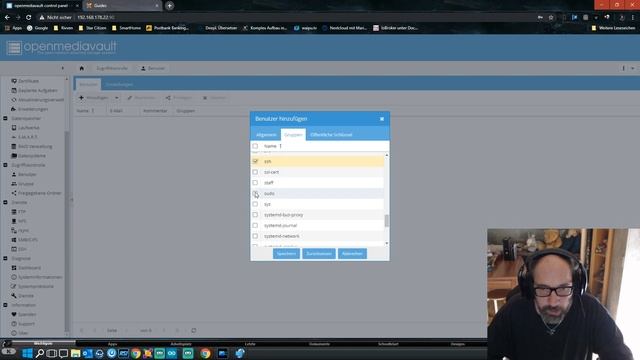Switch to Öffentliche Schlüssel tab
The image size is (640, 360).
pos(331,135)
